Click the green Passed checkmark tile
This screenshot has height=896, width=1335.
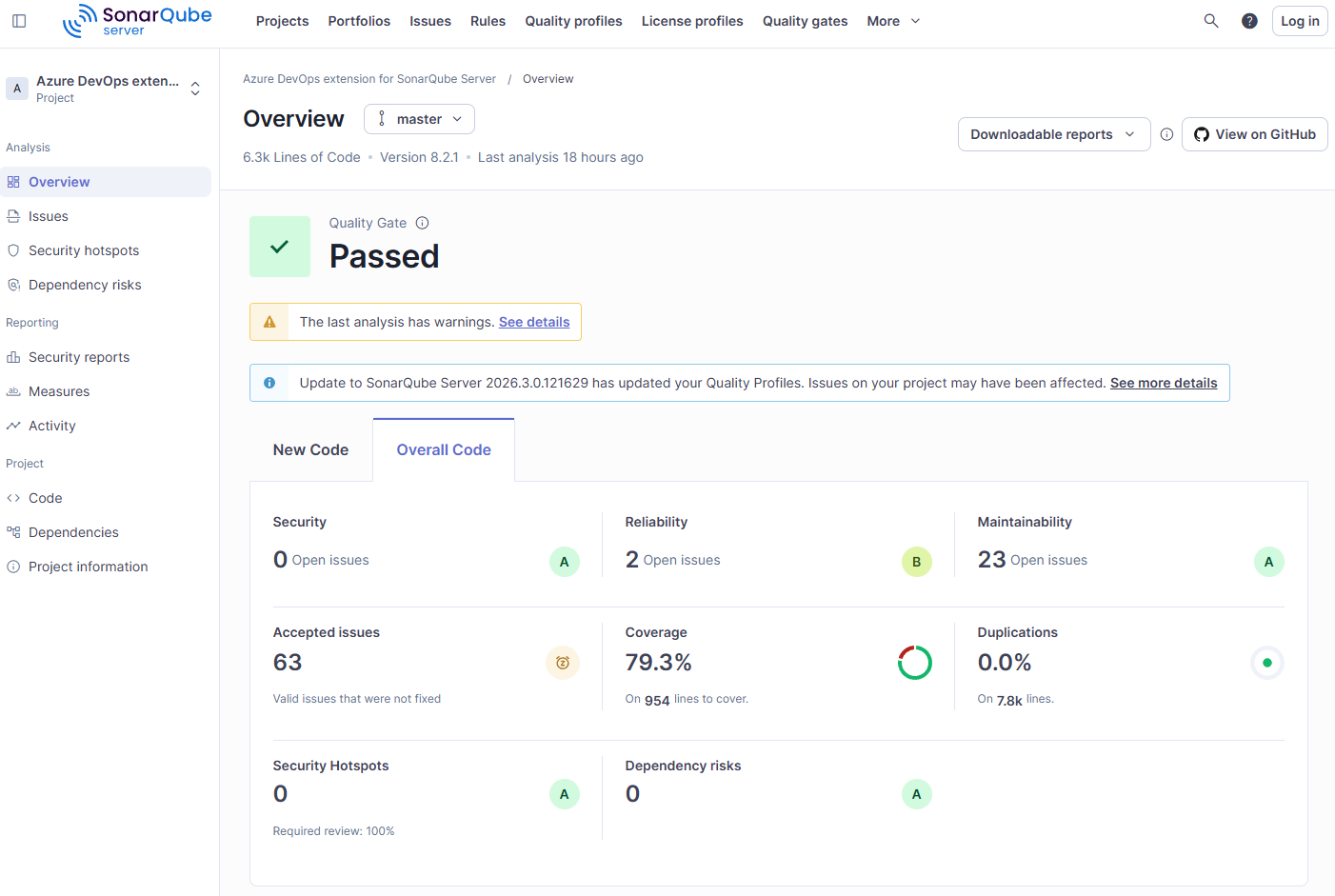280,247
